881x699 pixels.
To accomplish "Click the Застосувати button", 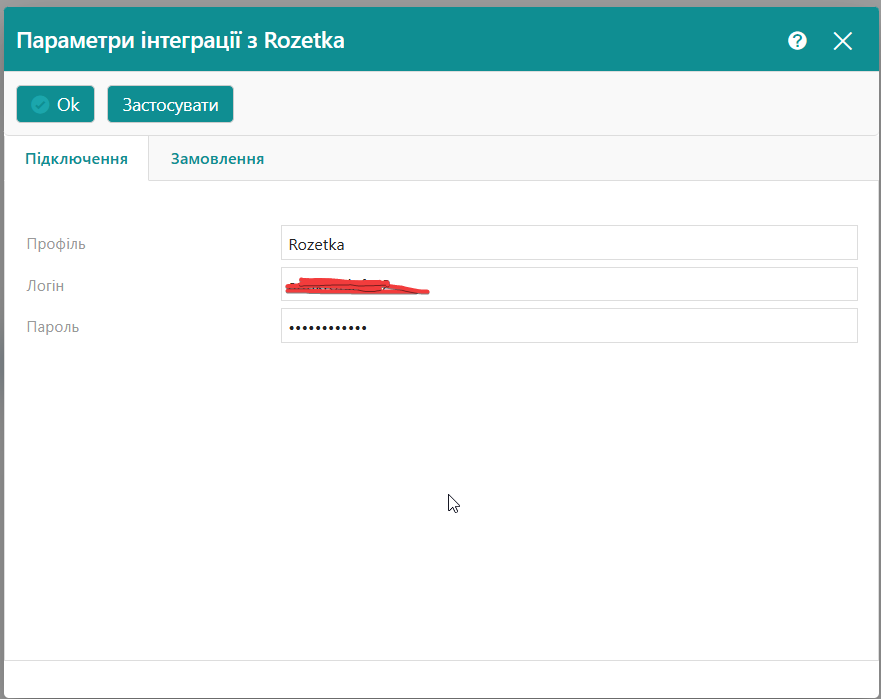I will (170, 104).
